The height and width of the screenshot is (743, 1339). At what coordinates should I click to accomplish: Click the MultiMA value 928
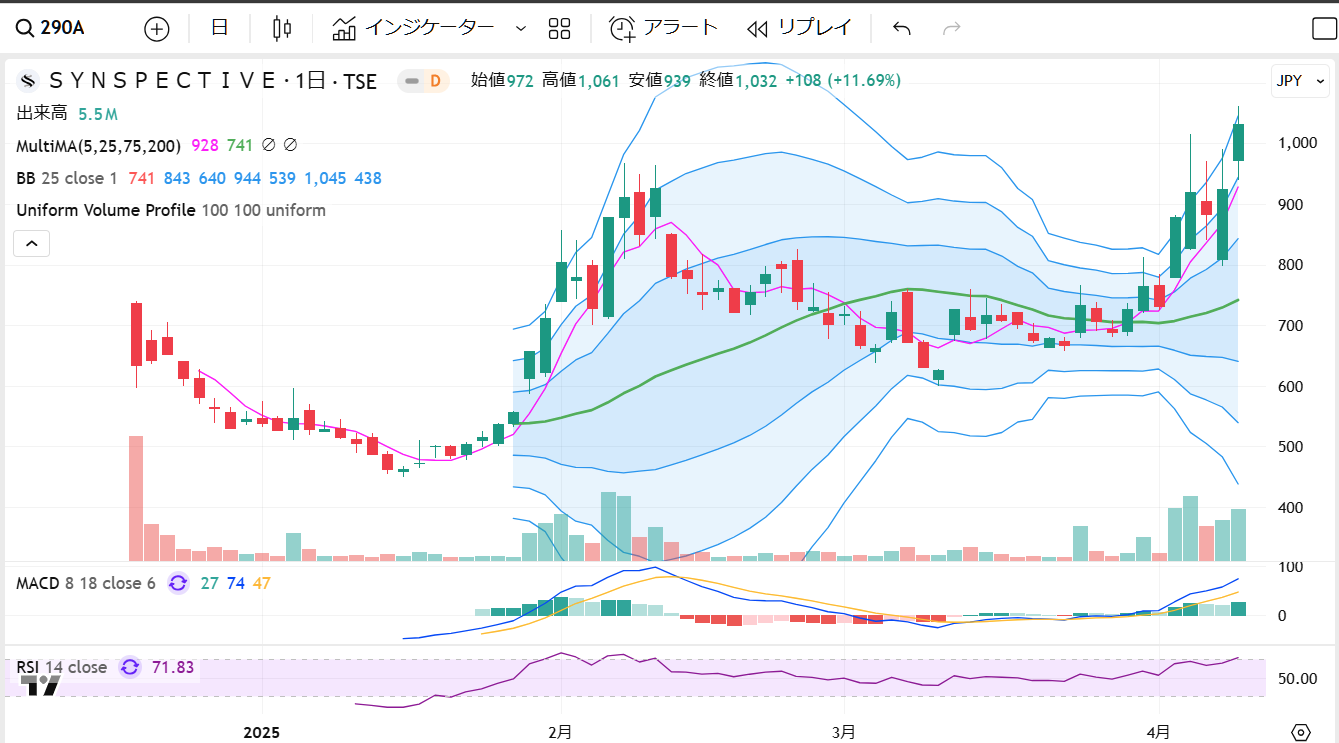205,146
